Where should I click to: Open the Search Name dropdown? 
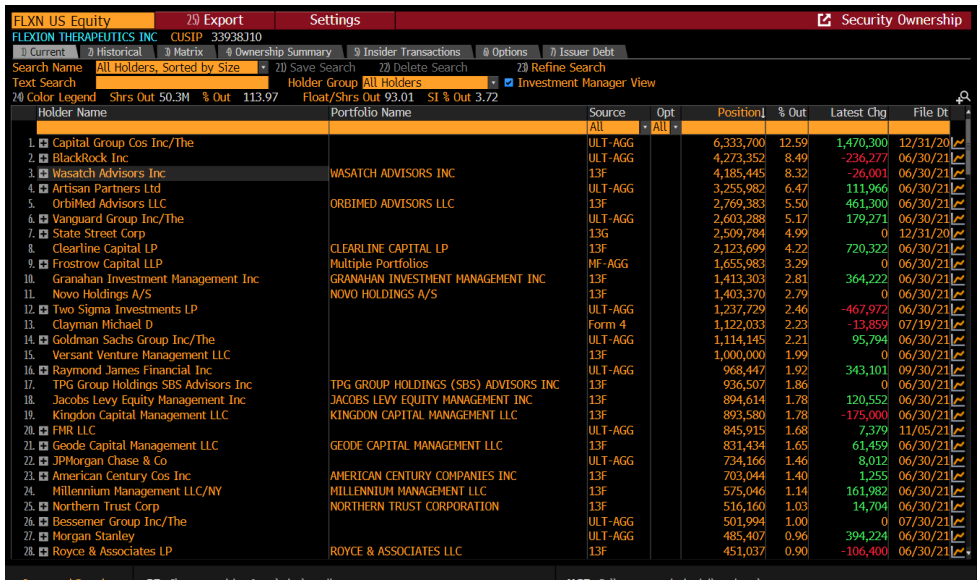pyautogui.click(x=264, y=68)
